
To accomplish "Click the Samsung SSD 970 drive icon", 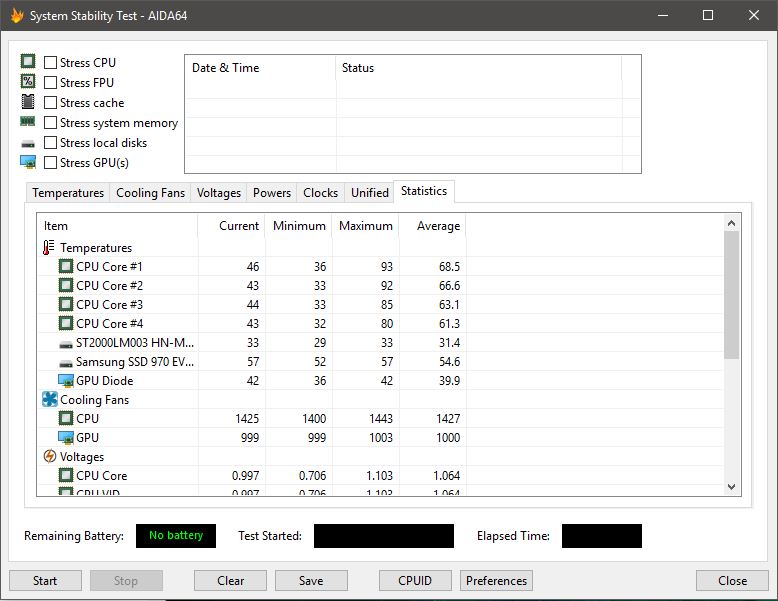I will 66,362.
